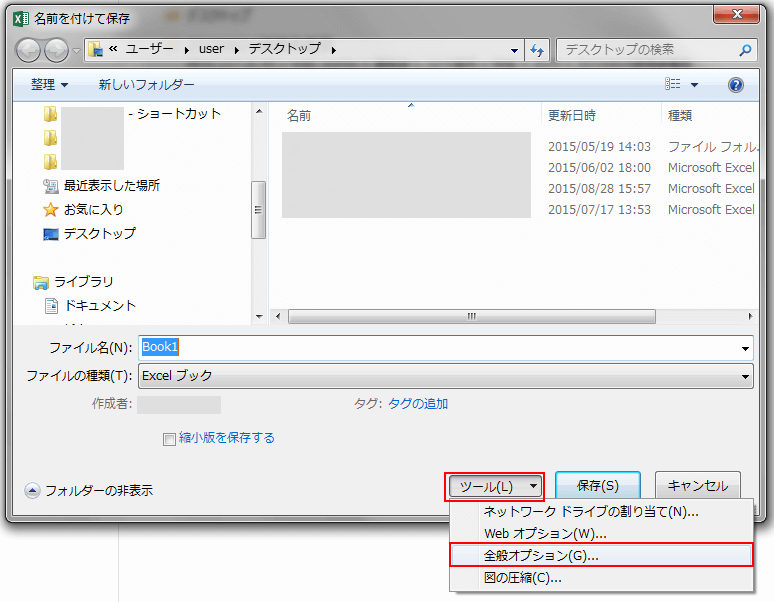Open recent locations dropdown beside navigation arrows
This screenshot has height=602, width=774.
(76, 50)
